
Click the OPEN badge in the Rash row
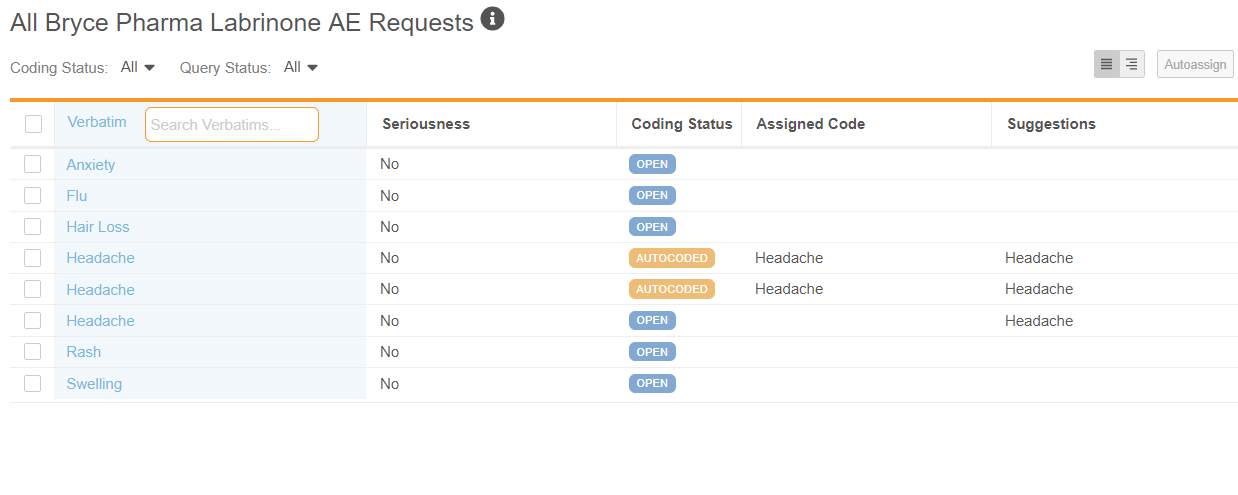coord(652,352)
